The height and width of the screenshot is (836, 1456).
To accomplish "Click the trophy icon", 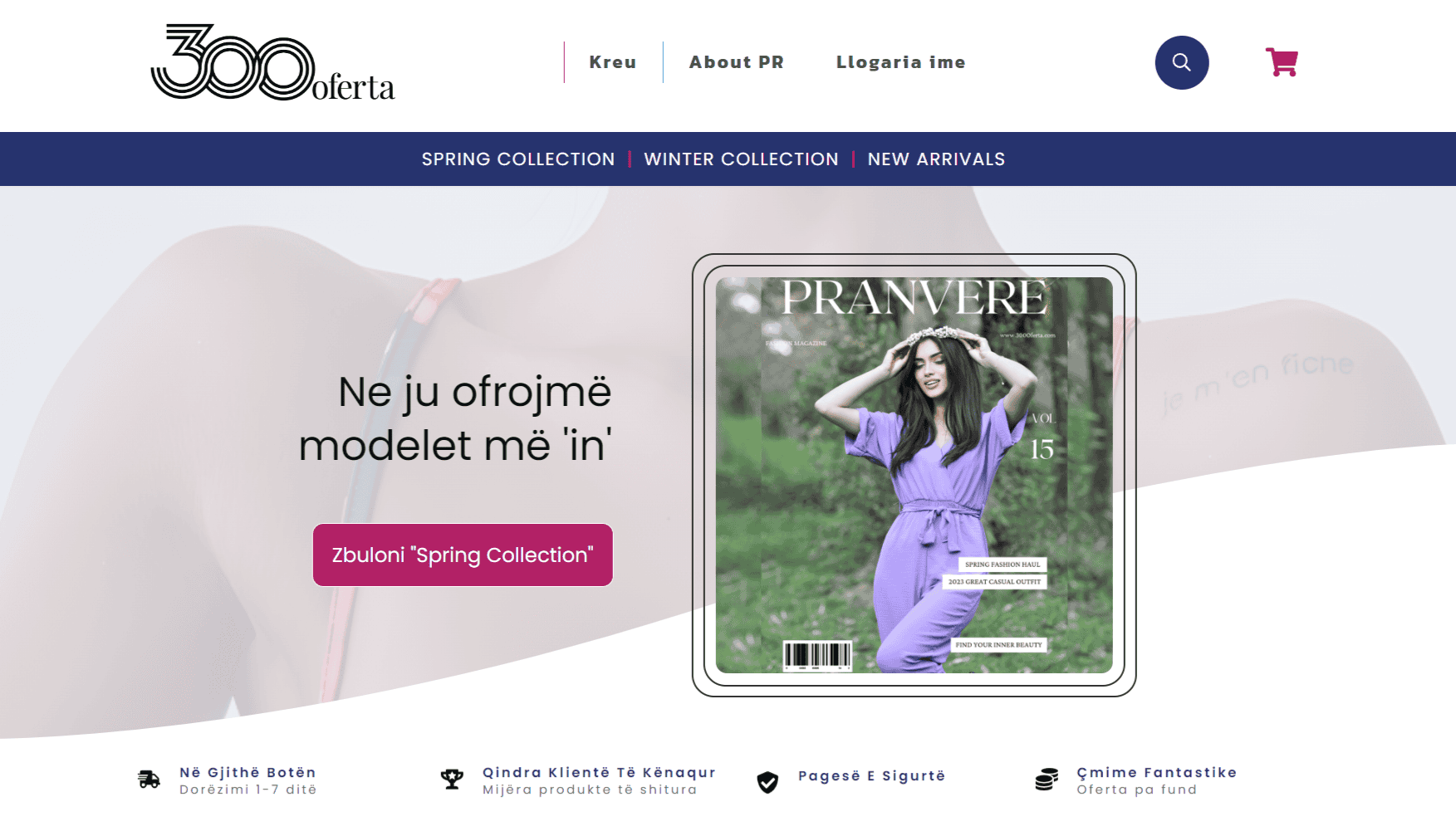I will (x=452, y=779).
